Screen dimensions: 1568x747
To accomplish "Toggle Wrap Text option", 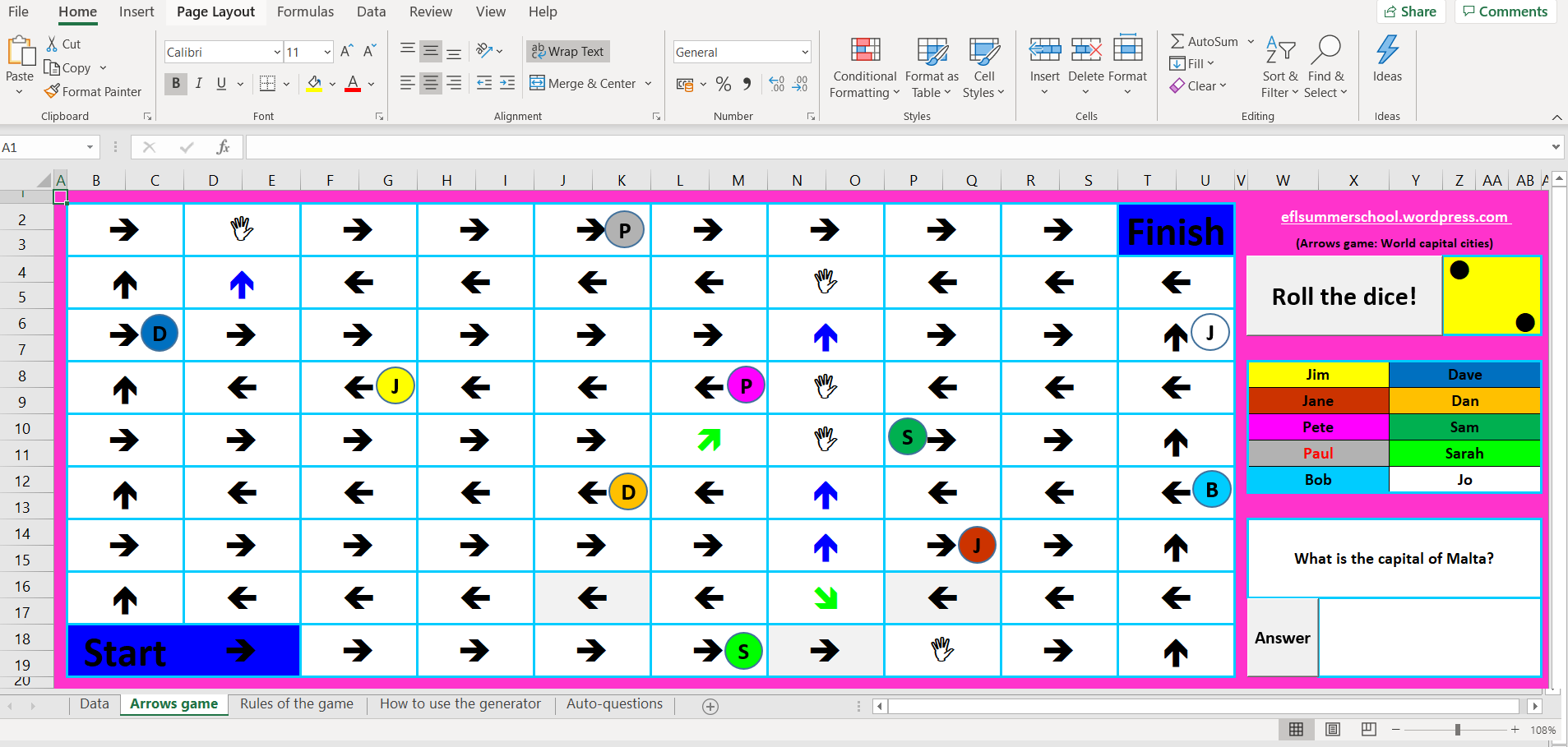I will (568, 51).
